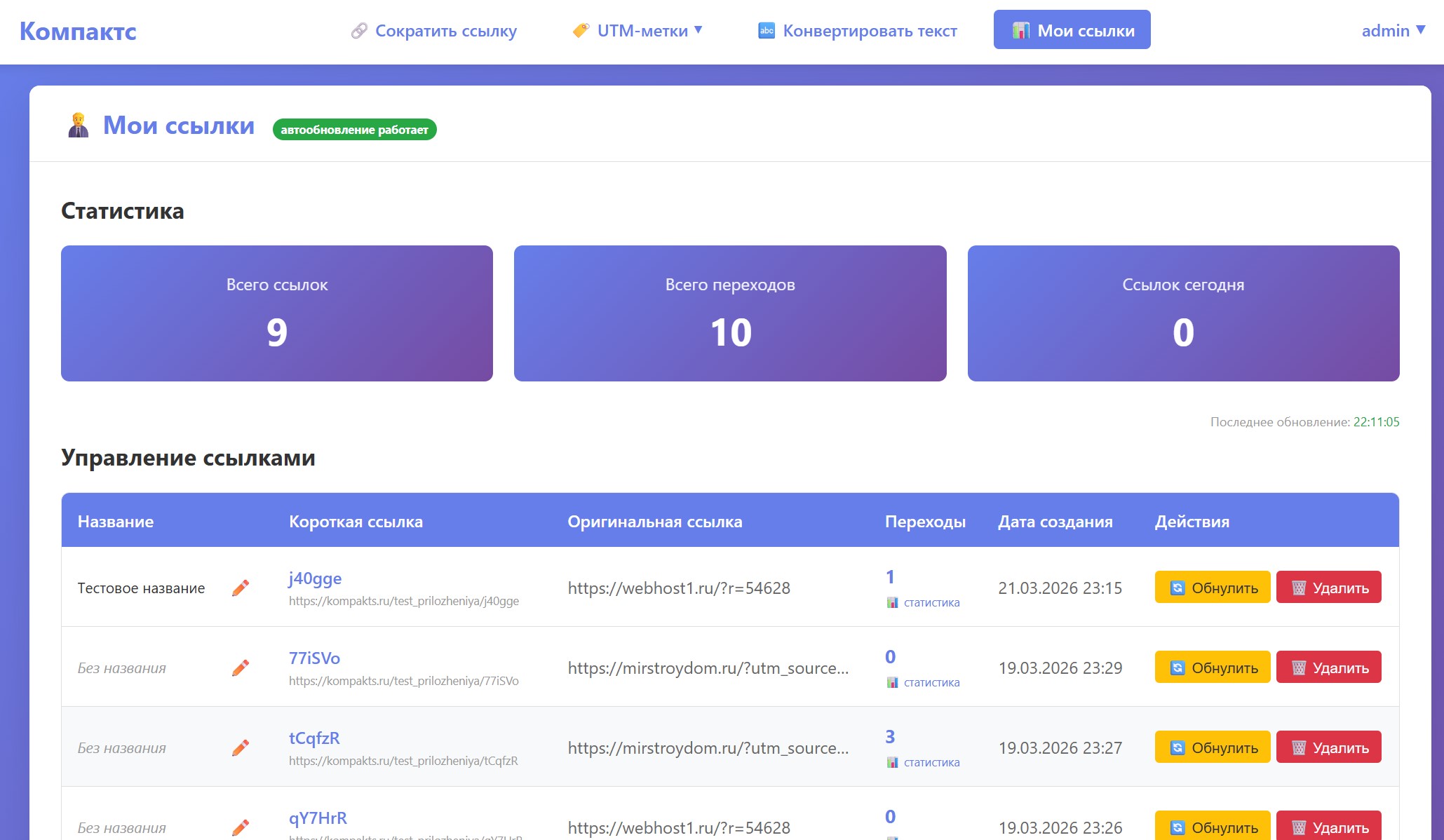This screenshot has height=840, width=1444.
Task: Click the user avatar icon near Мои ссылки heading
Action: [x=79, y=126]
